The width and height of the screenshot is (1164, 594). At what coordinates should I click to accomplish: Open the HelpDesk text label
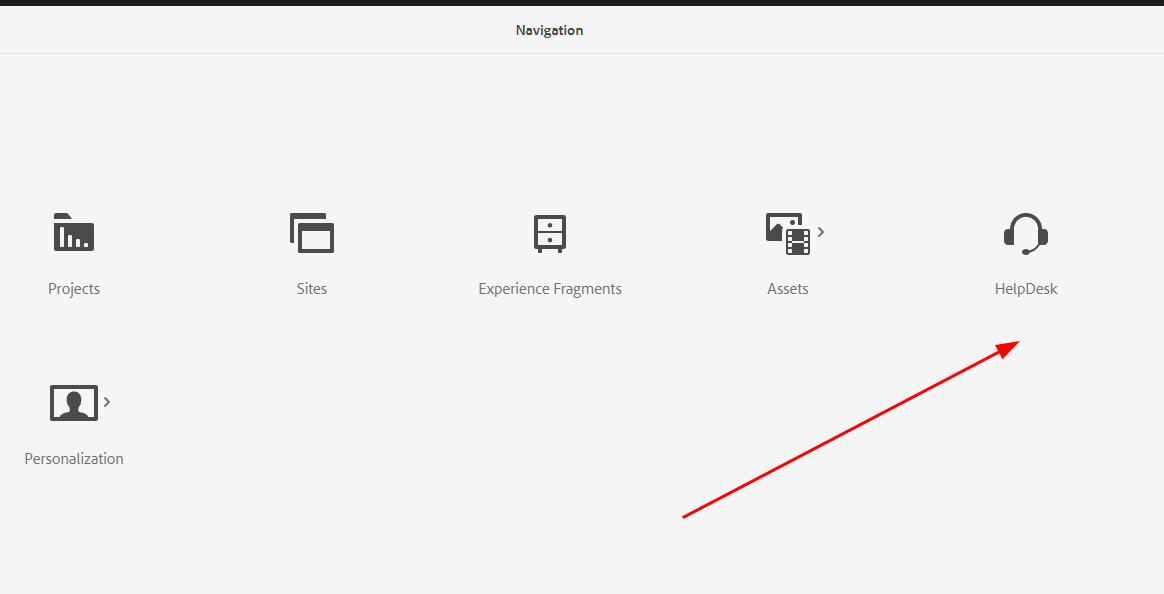coord(1026,289)
